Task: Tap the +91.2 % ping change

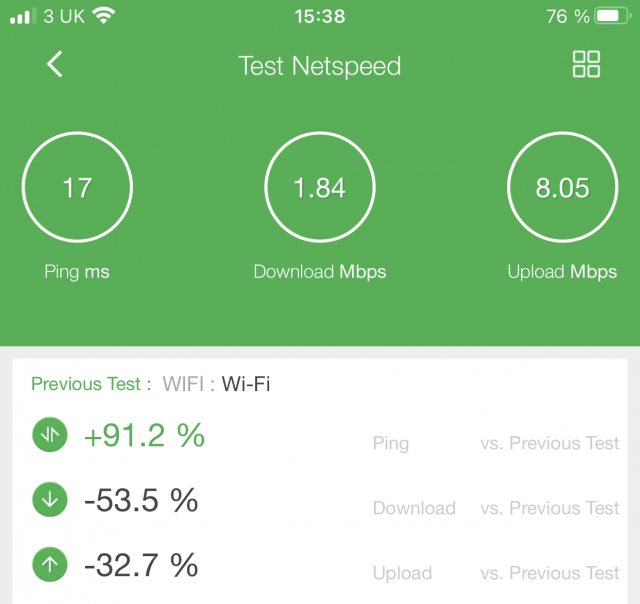Action: point(144,435)
